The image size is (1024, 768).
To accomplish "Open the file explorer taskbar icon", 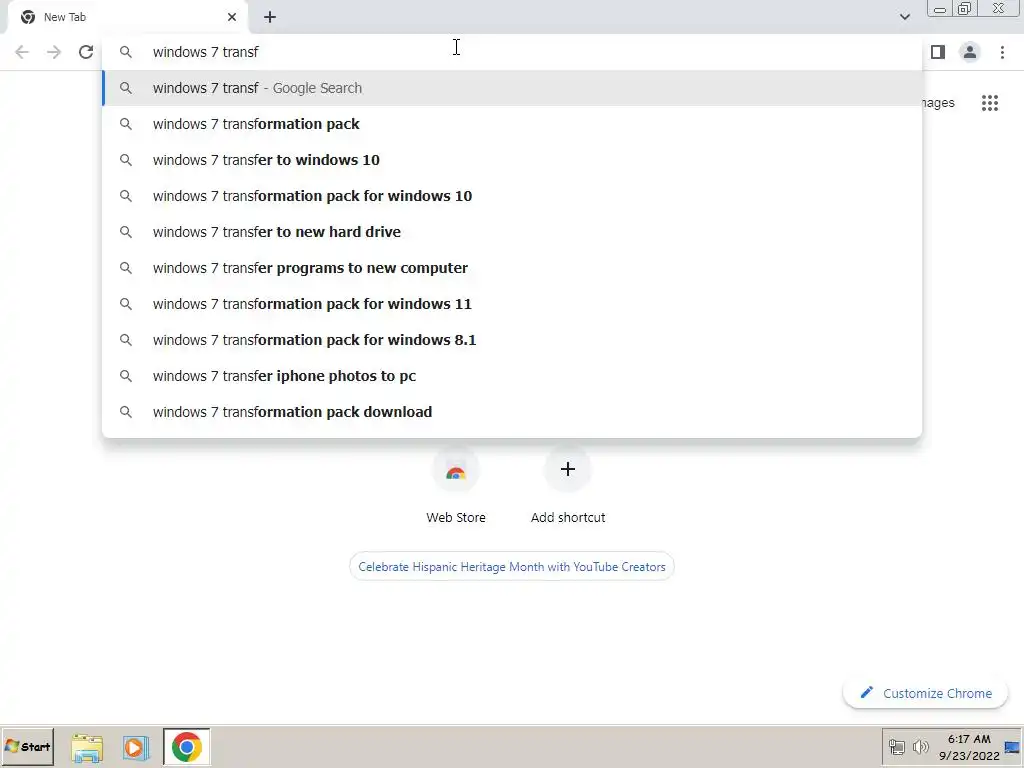I will coord(87,748).
